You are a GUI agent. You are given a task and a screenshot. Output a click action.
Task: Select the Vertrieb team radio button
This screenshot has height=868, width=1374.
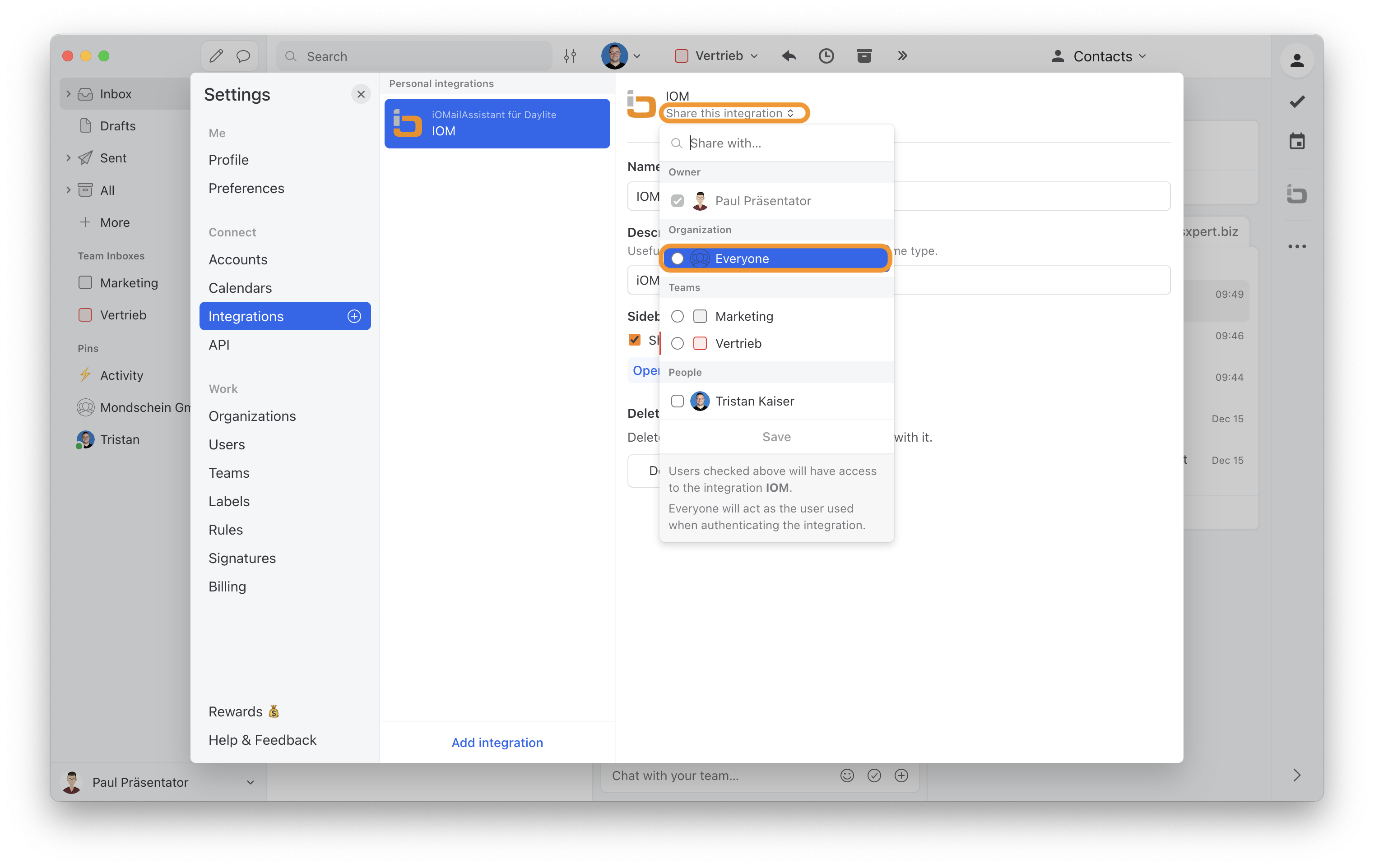pos(678,343)
